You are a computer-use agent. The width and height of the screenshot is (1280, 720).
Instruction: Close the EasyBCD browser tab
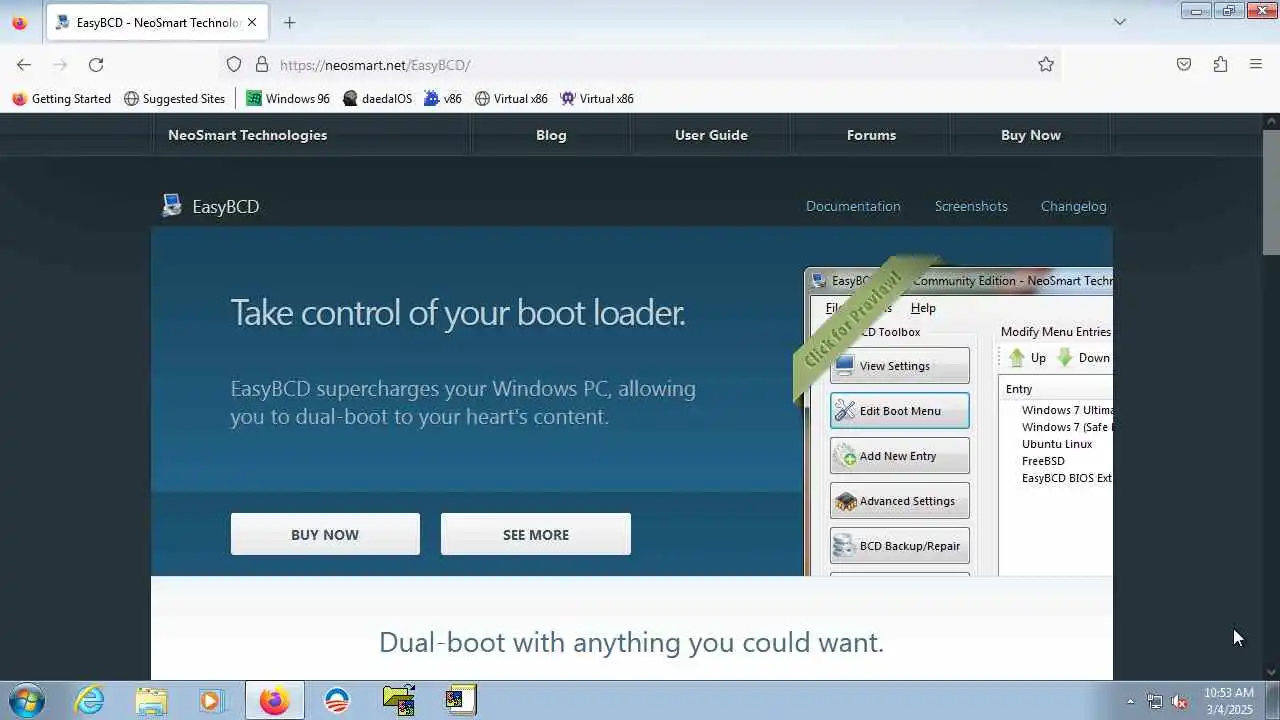pos(252,22)
